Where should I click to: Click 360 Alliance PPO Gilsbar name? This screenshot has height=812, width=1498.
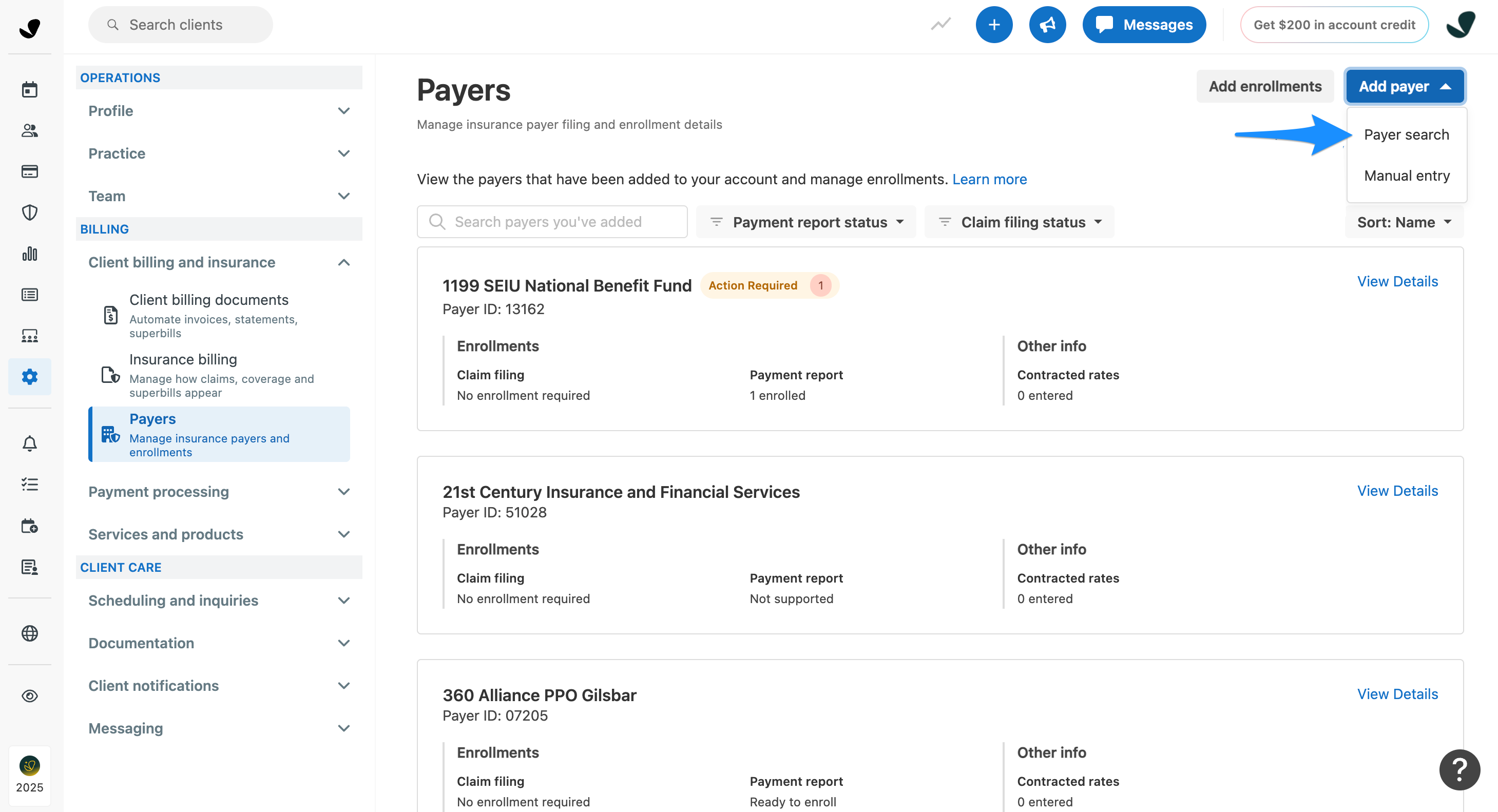540,695
